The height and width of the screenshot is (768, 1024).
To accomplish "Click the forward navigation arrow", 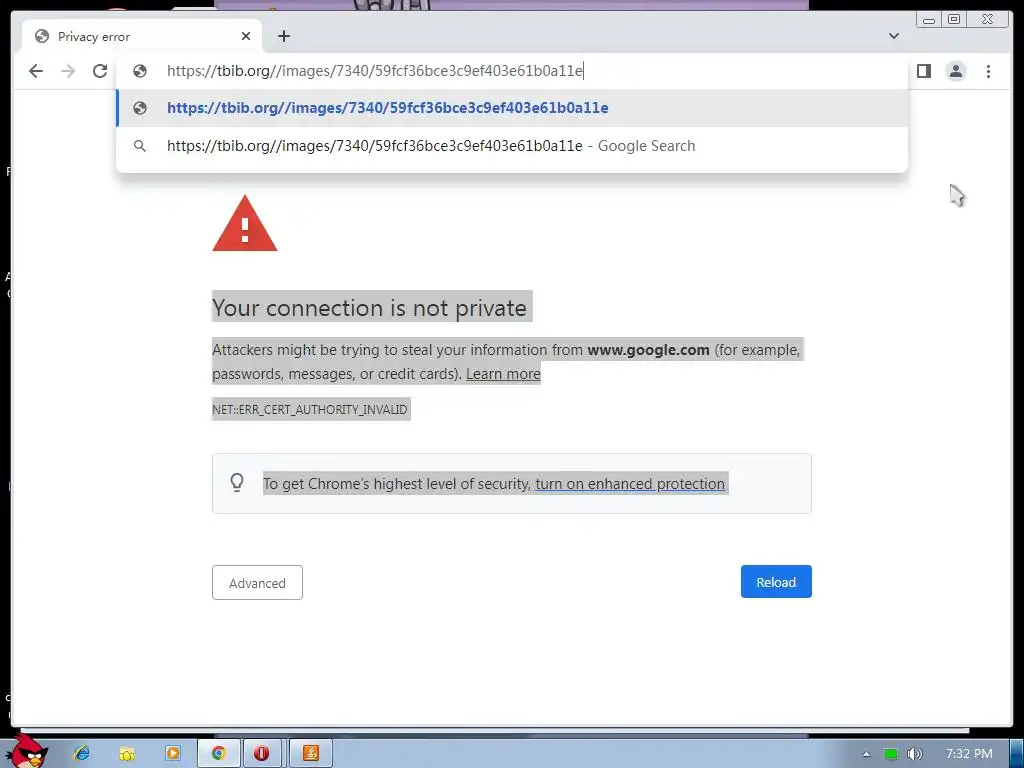I will [x=68, y=71].
